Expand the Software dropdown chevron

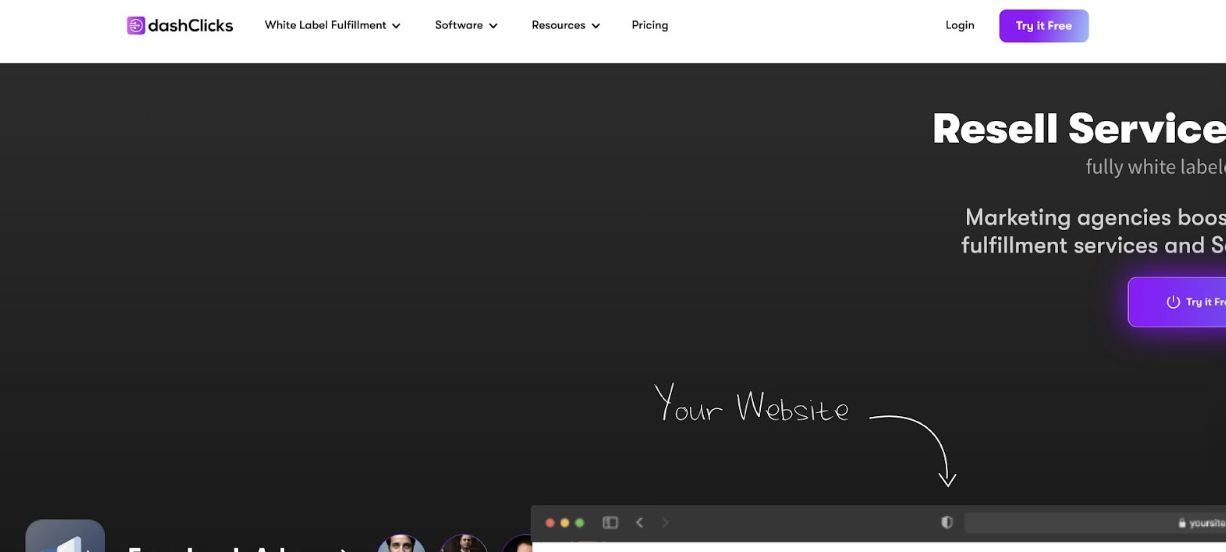coord(493,26)
